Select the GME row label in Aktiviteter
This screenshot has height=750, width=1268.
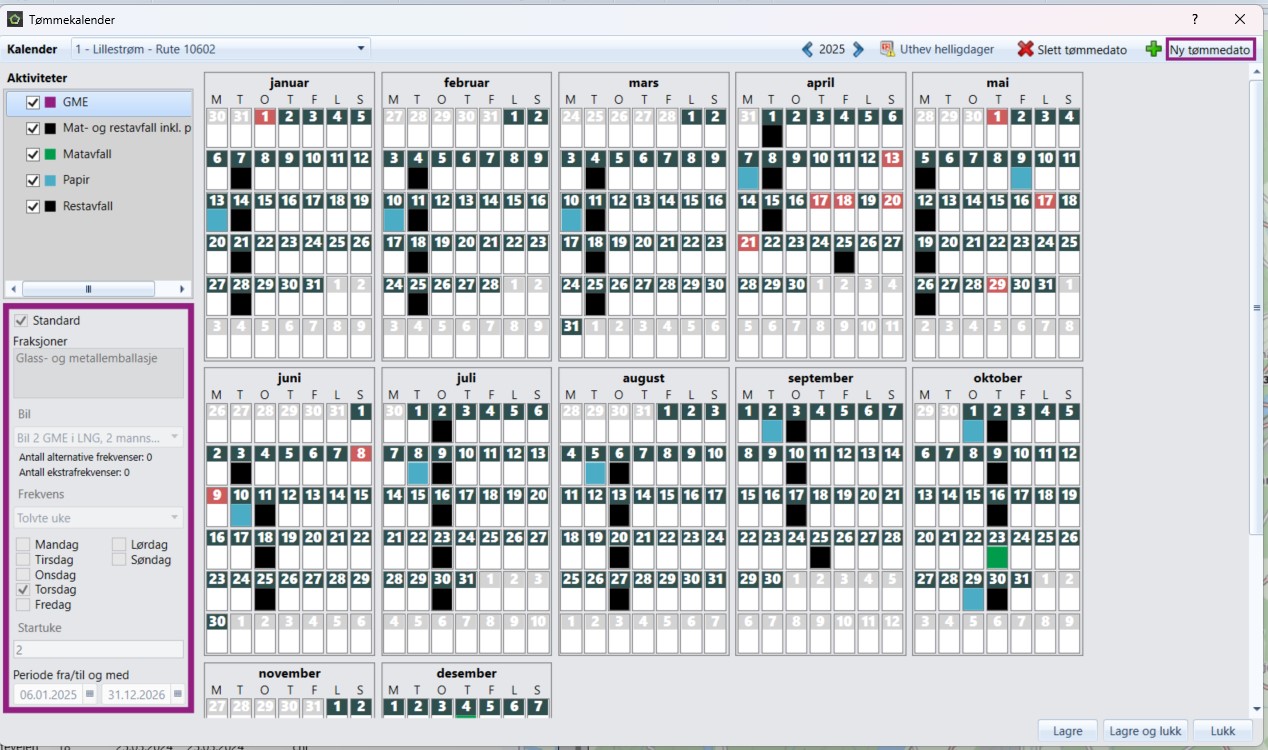[76, 102]
